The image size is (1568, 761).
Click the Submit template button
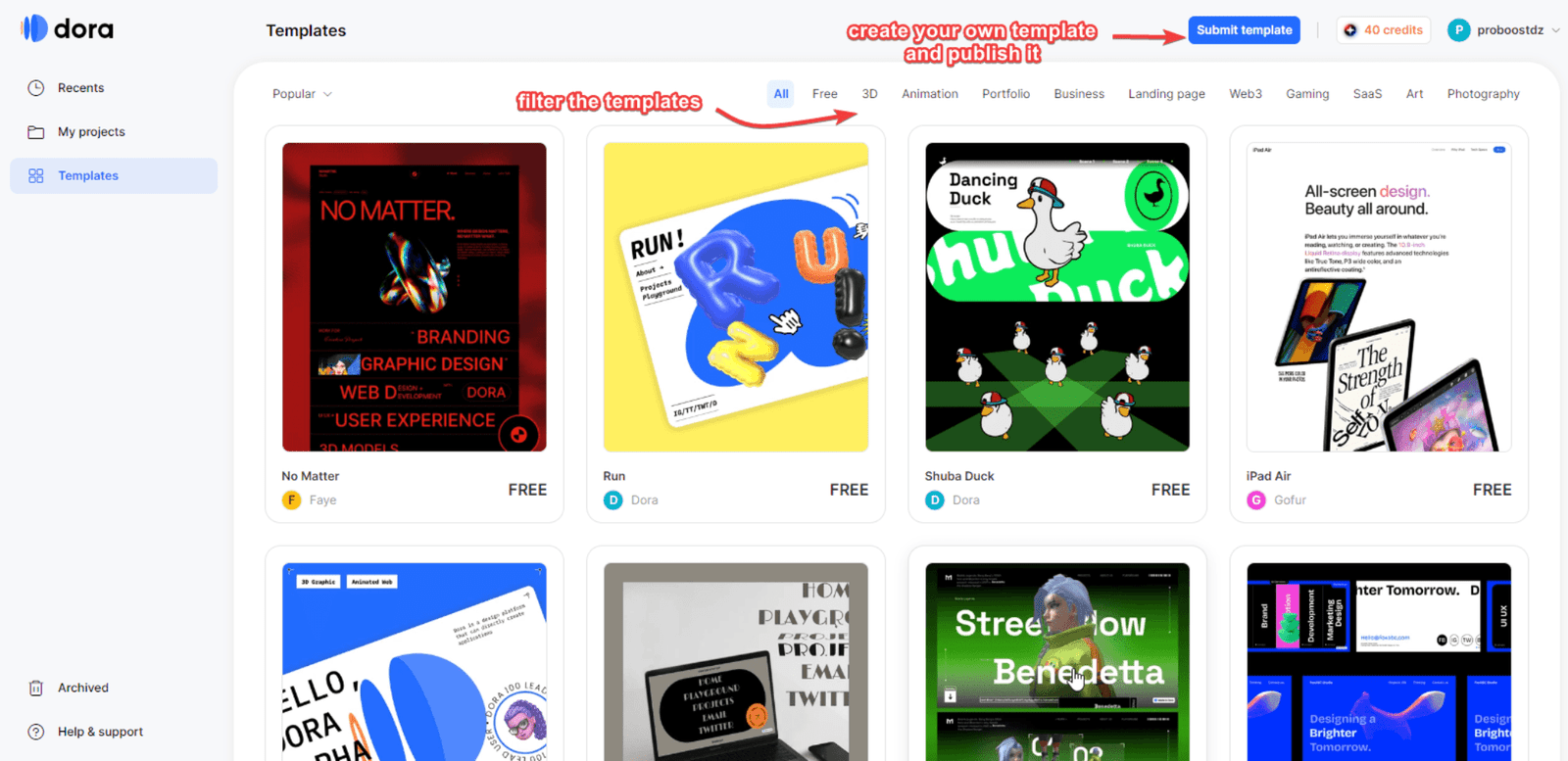click(1244, 30)
